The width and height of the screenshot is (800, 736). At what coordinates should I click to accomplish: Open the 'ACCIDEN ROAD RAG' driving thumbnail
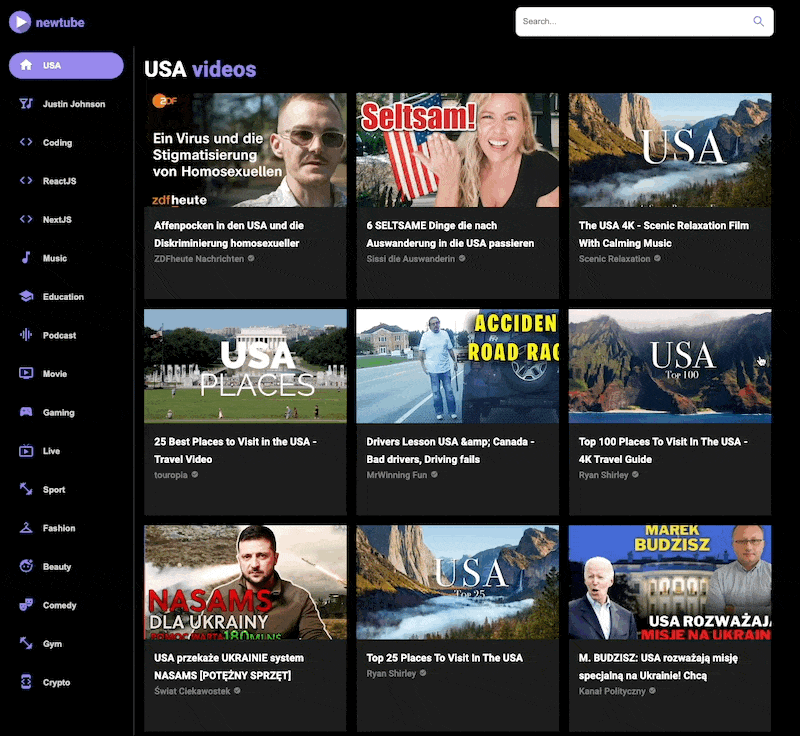pos(457,366)
